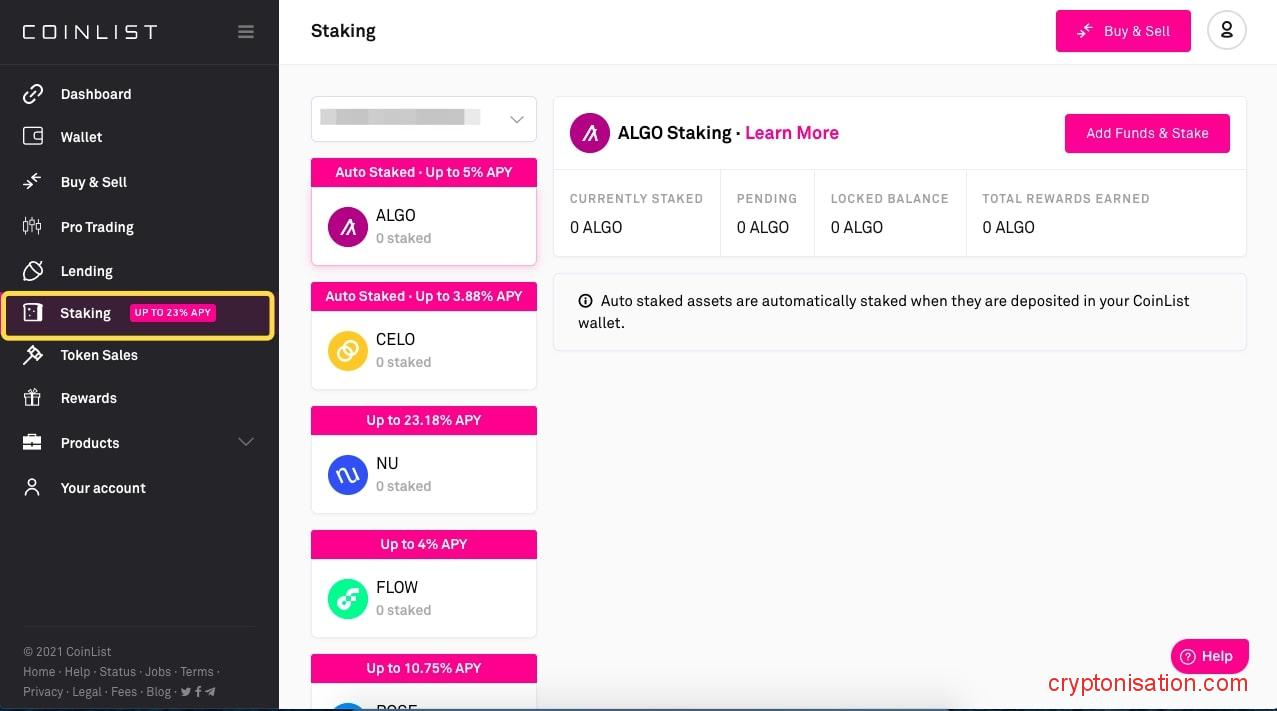Expand the Products submenu chevron
This screenshot has height=711, width=1277.
point(246,442)
